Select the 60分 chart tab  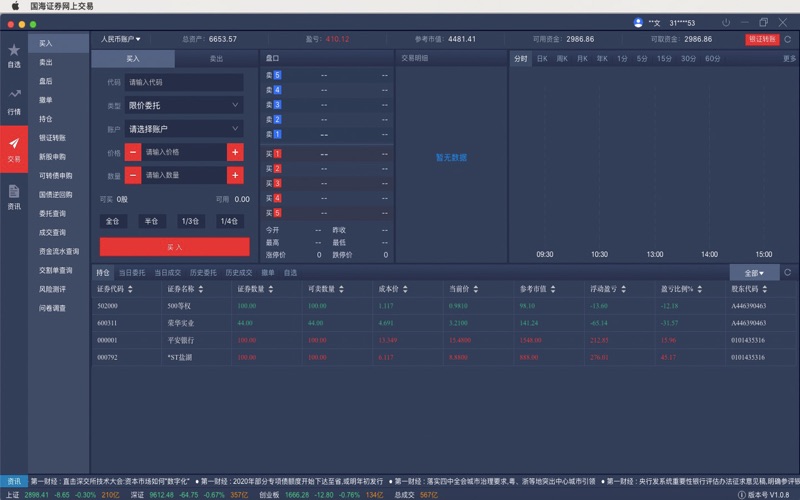coord(712,59)
